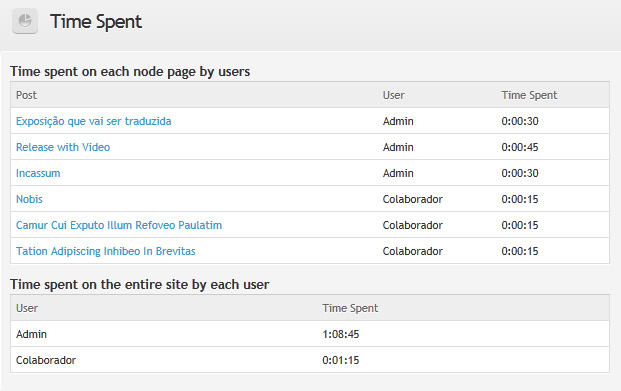
Task: Open the Incassum post link
Action: click(x=38, y=173)
